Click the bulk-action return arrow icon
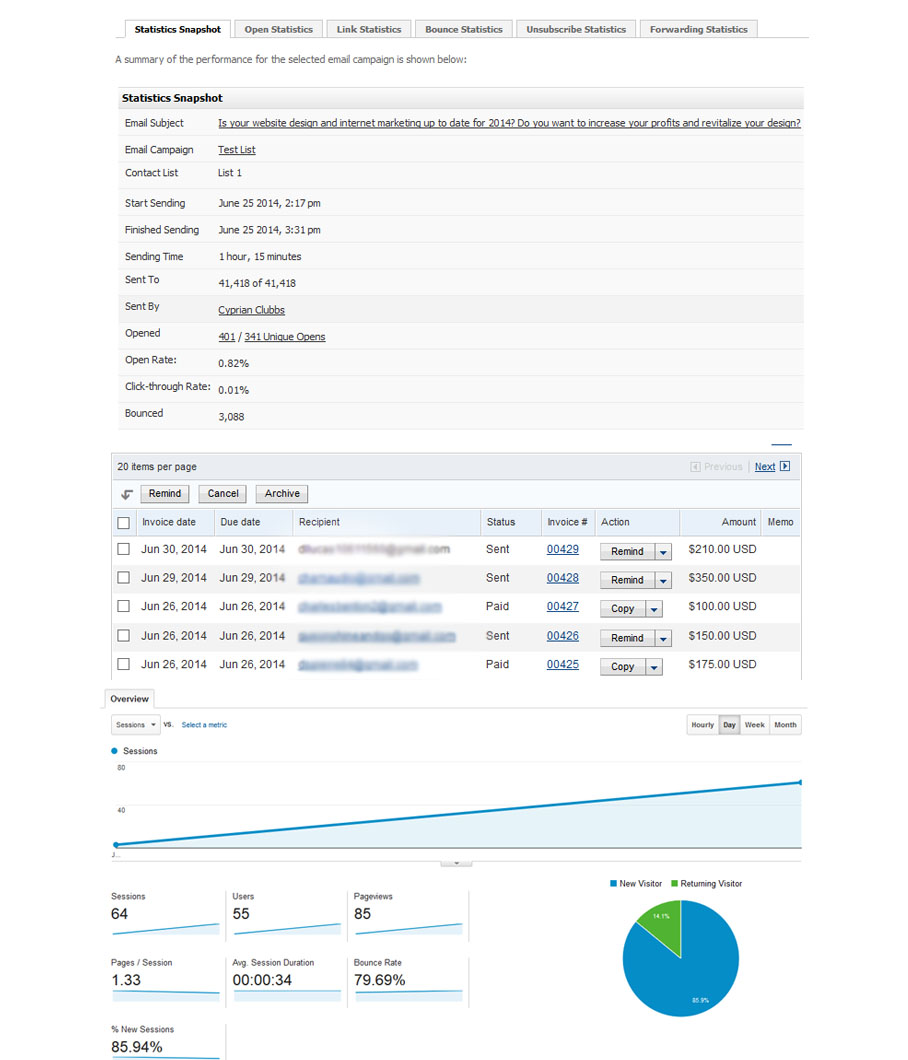 pos(127,494)
